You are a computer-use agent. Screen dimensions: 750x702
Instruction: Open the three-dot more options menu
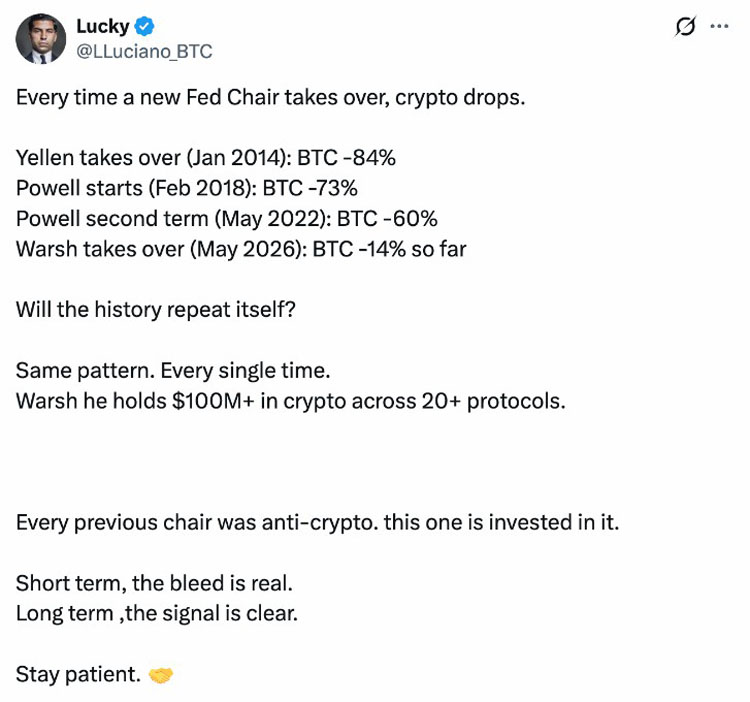click(719, 26)
